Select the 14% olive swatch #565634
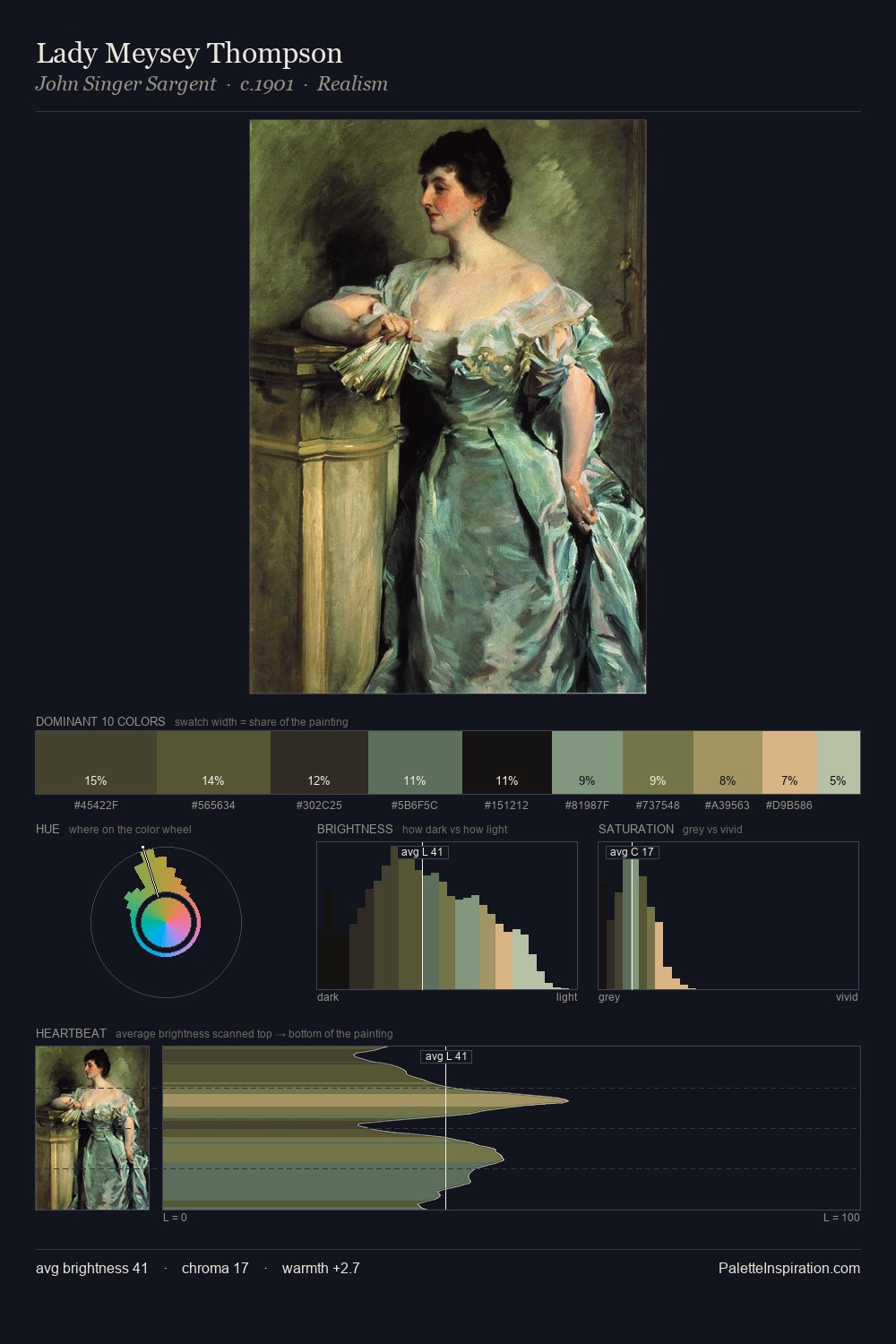The image size is (896, 1344). (x=213, y=762)
